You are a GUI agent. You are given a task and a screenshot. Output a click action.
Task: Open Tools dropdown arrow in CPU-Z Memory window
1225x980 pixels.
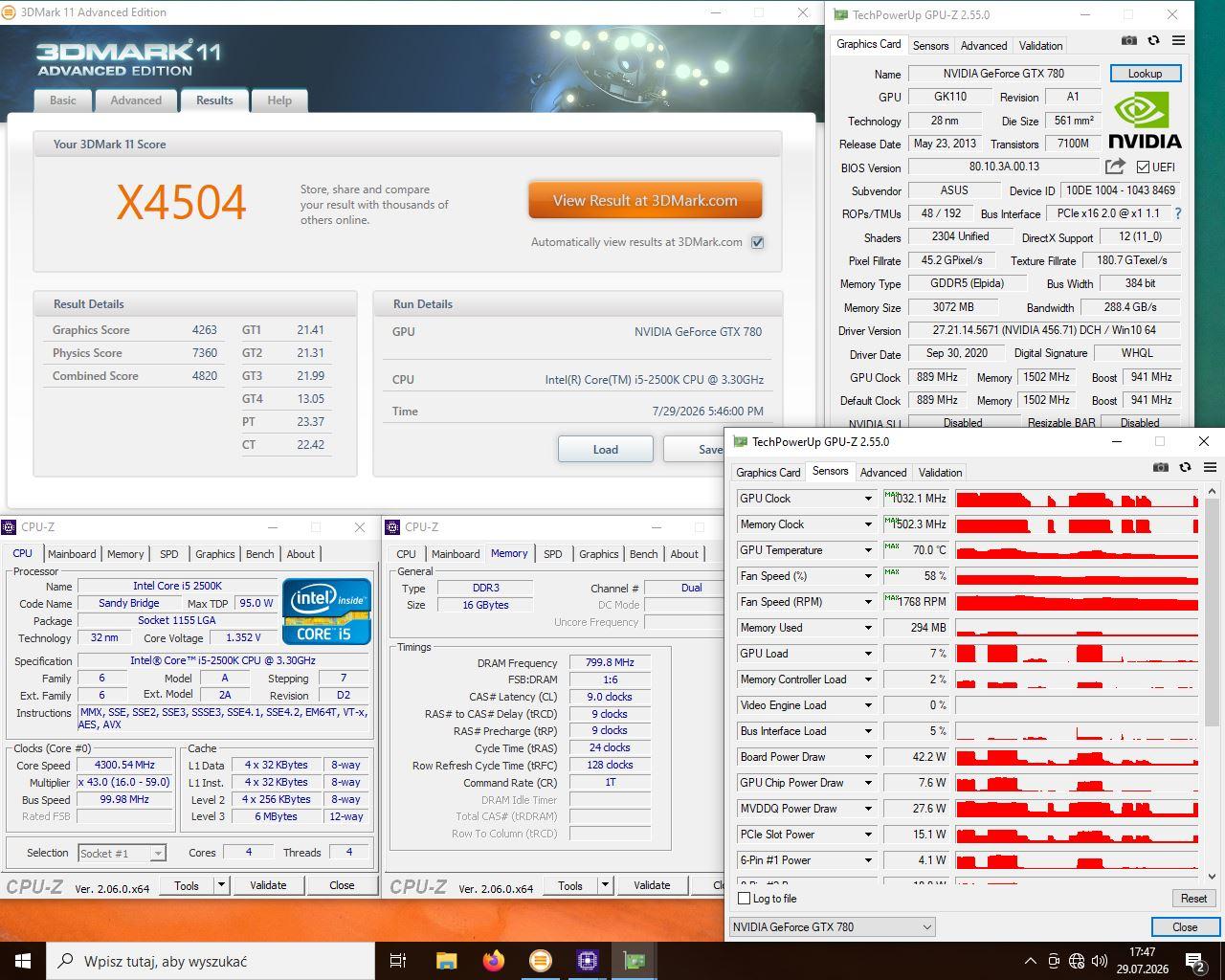pos(605,885)
